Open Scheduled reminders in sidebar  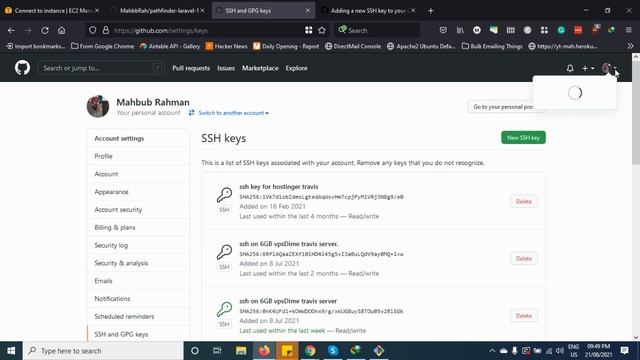coord(138,316)
